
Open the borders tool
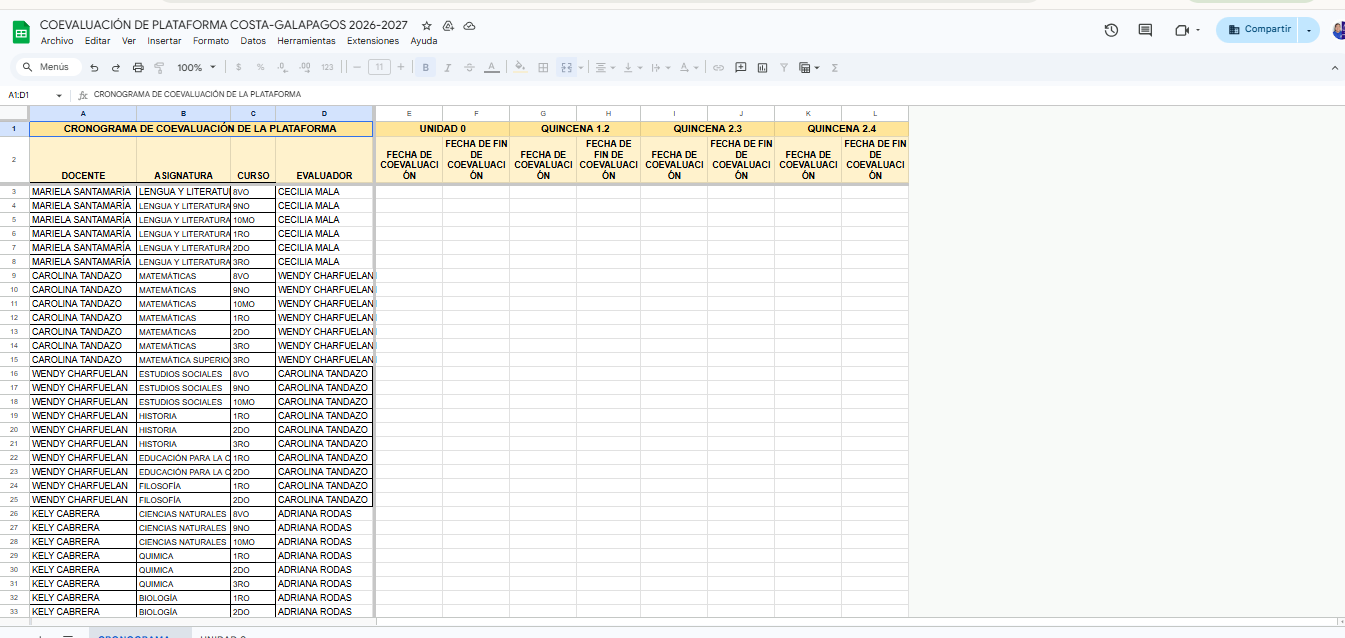pyautogui.click(x=543, y=68)
